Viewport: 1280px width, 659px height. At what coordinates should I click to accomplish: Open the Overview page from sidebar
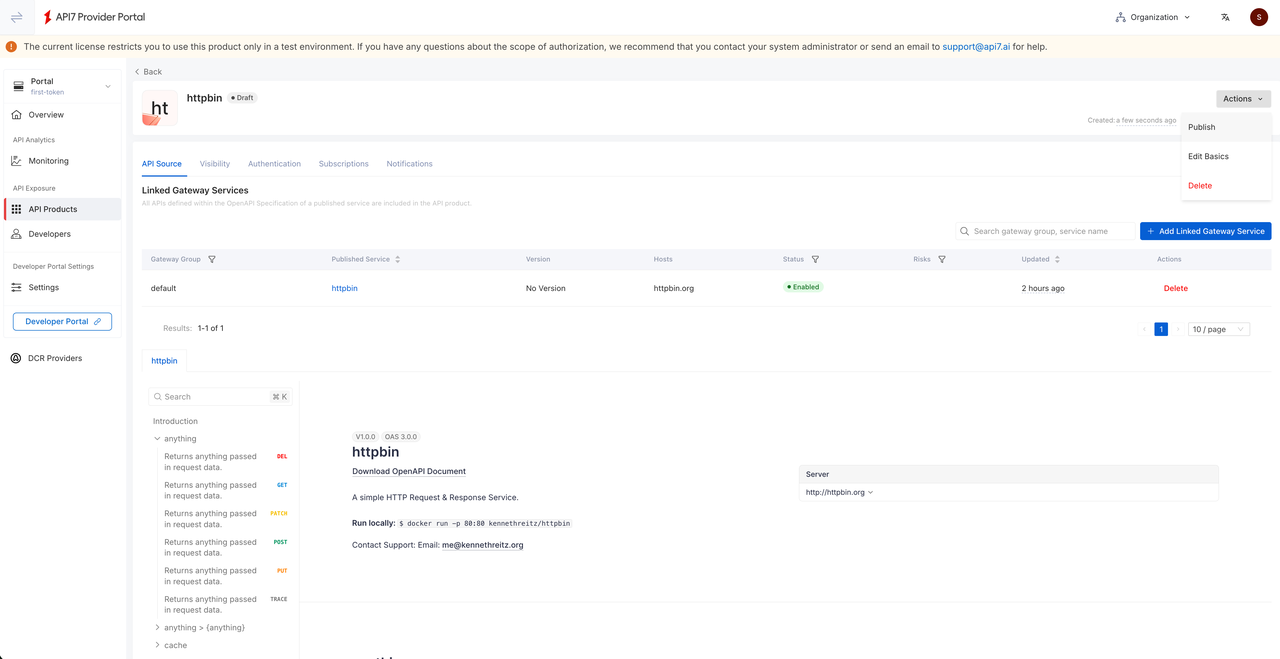[45, 114]
